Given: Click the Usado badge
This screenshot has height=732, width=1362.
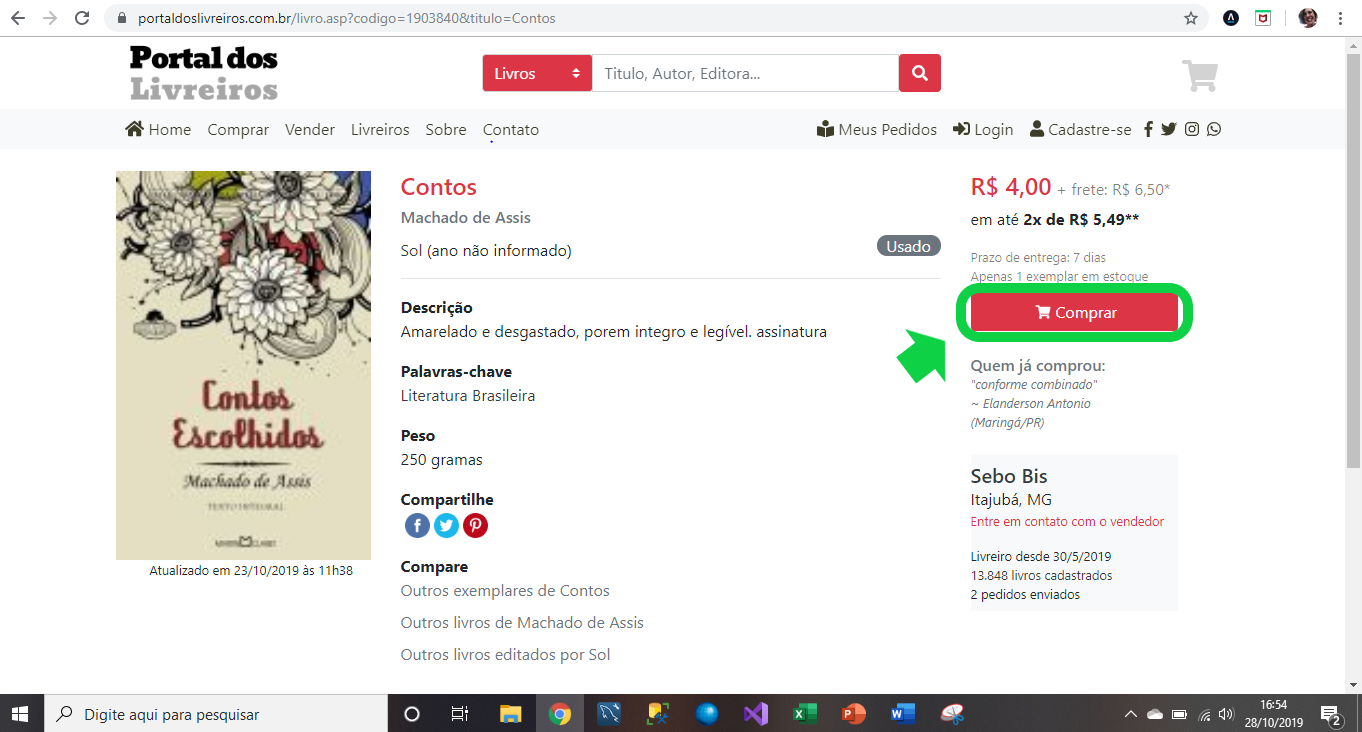Looking at the screenshot, I should pyautogui.click(x=909, y=246).
